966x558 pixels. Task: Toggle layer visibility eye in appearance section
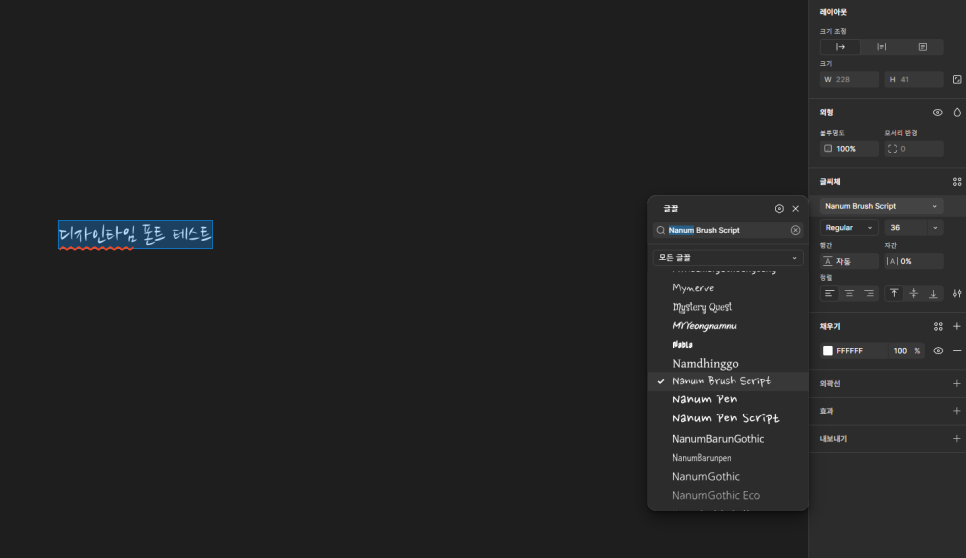pos(937,113)
